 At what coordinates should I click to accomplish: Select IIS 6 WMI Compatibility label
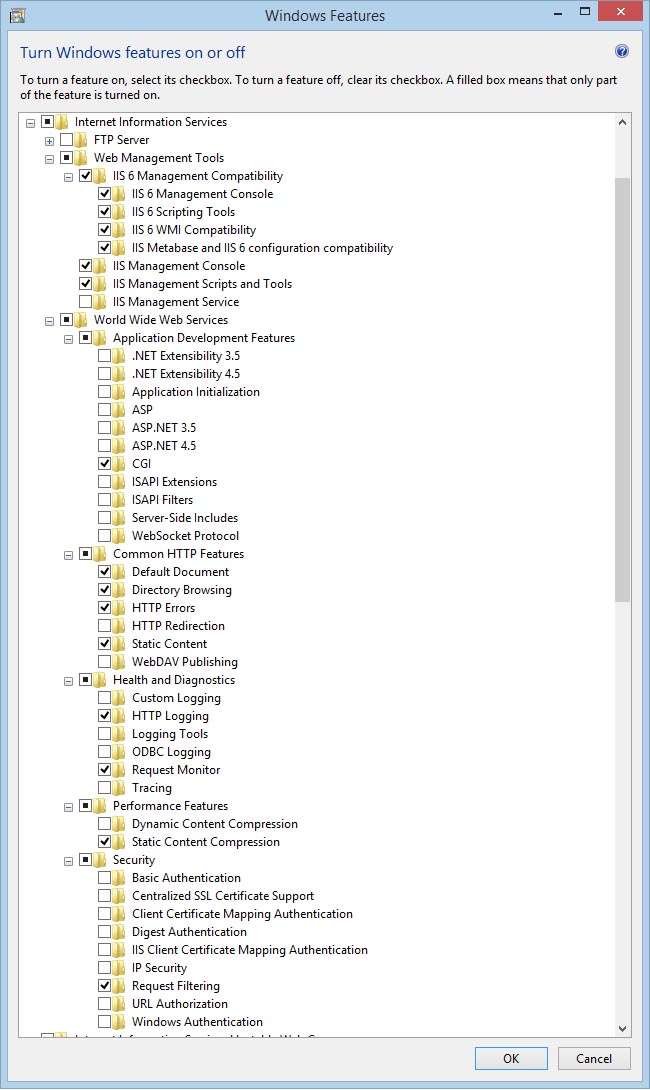194,229
